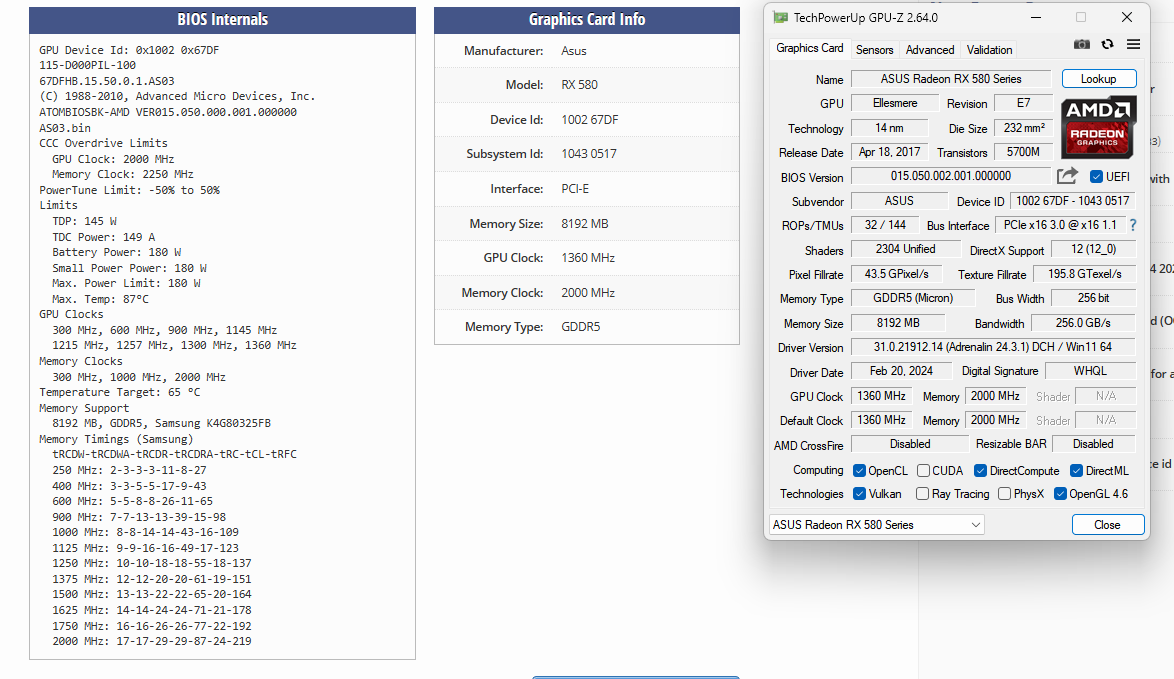Click the Driver Date field
Viewport: 1174px width, 679px height.
pos(901,371)
